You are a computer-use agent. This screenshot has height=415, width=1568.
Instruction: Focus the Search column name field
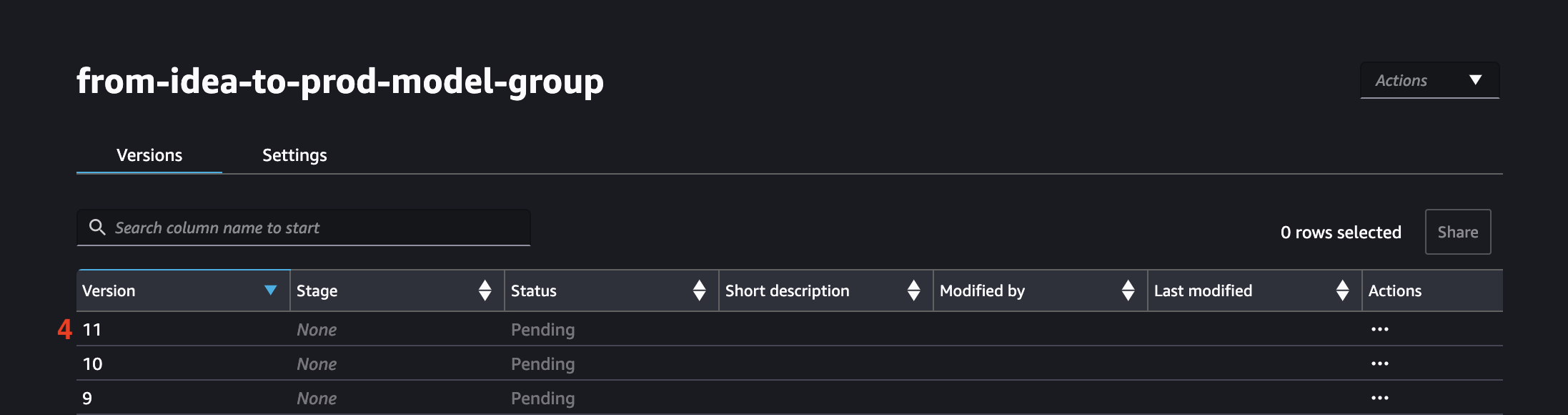304,228
